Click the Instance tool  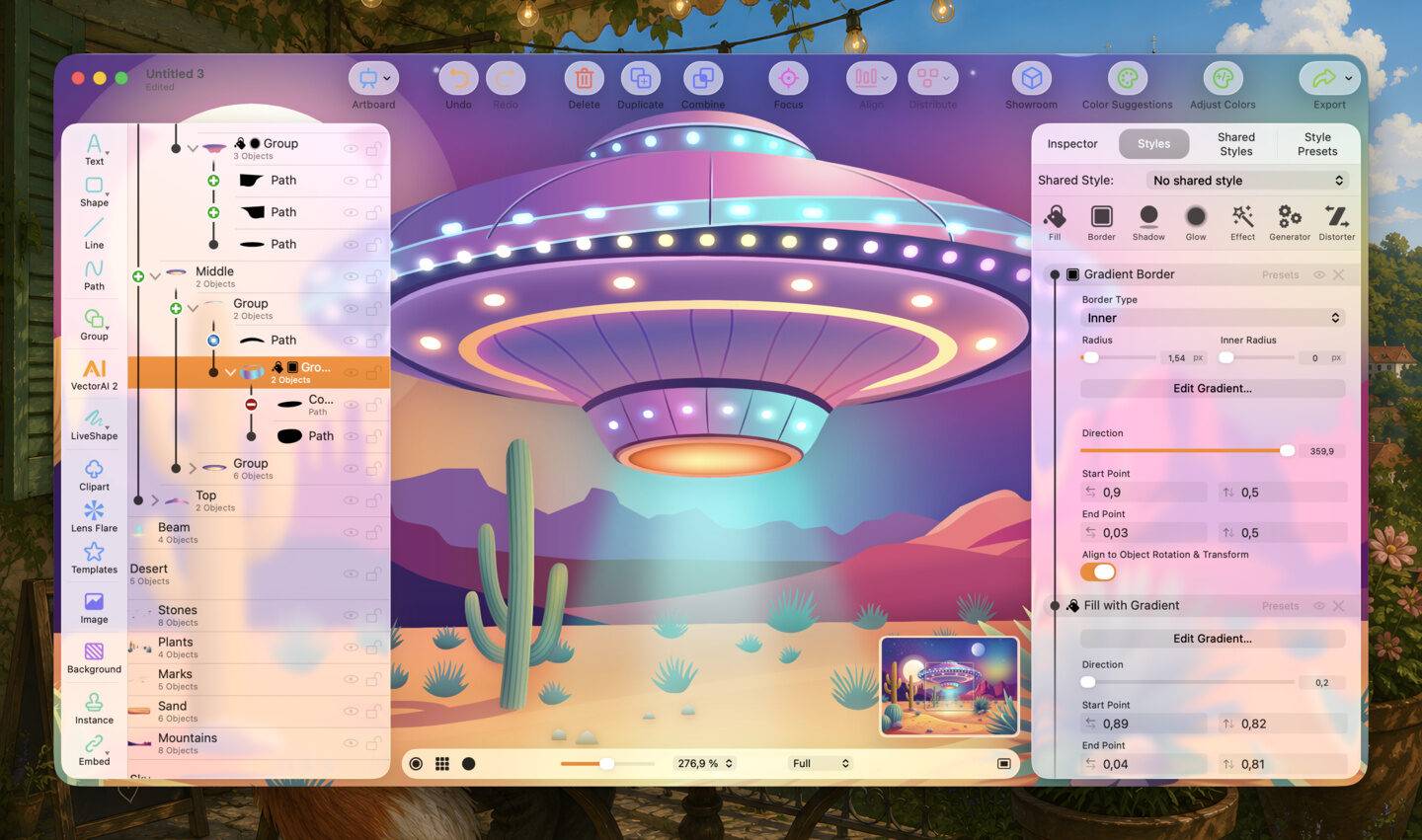point(94,708)
